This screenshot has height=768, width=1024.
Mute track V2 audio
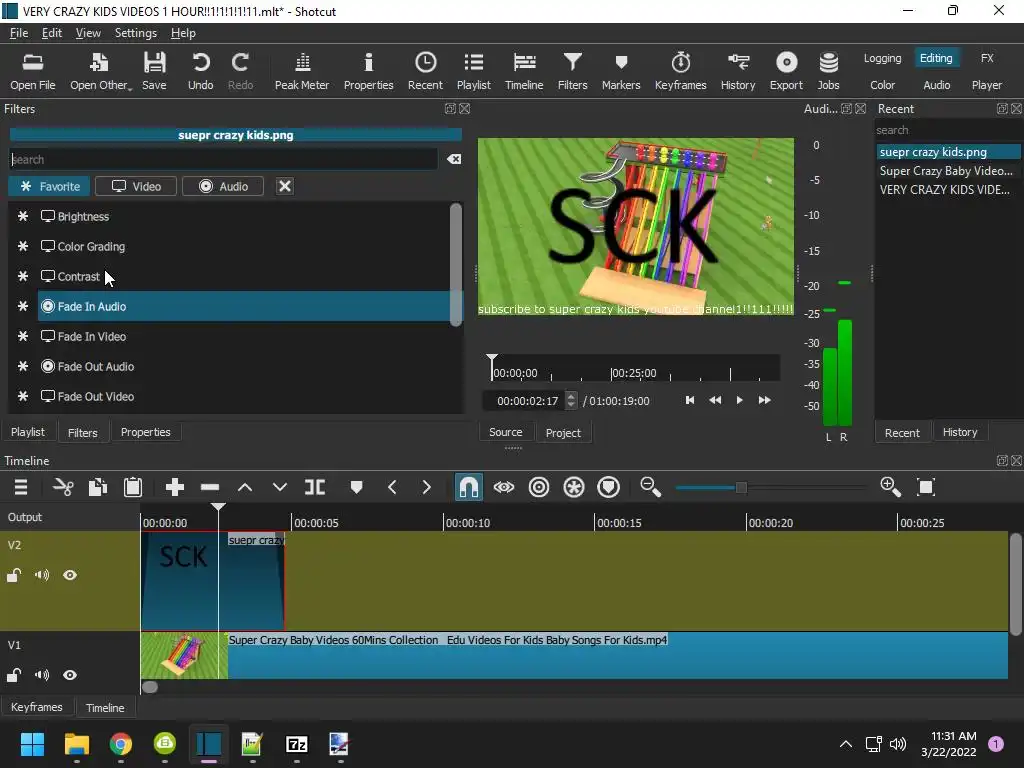pyautogui.click(x=42, y=575)
